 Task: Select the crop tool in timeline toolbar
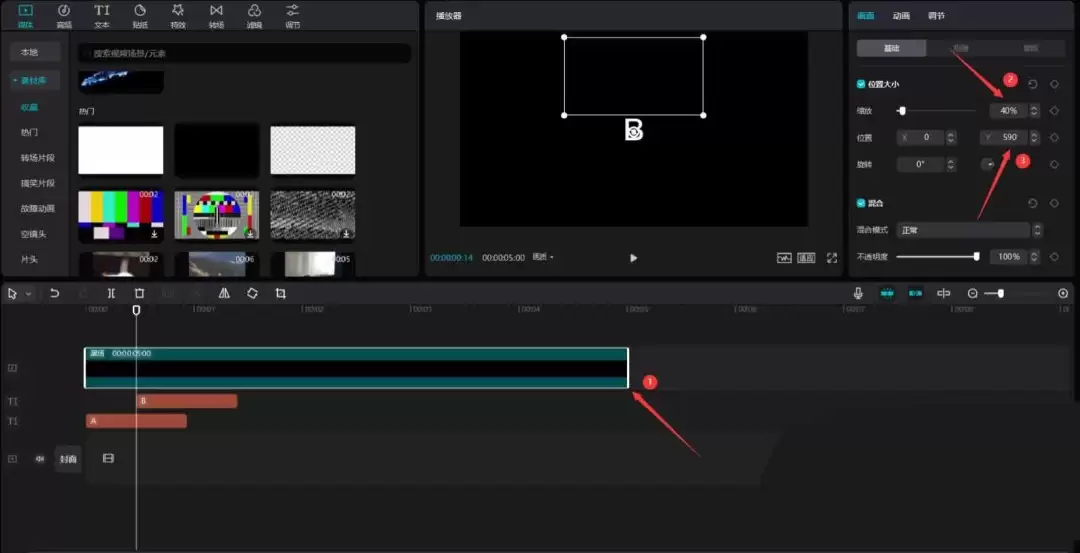[281, 293]
